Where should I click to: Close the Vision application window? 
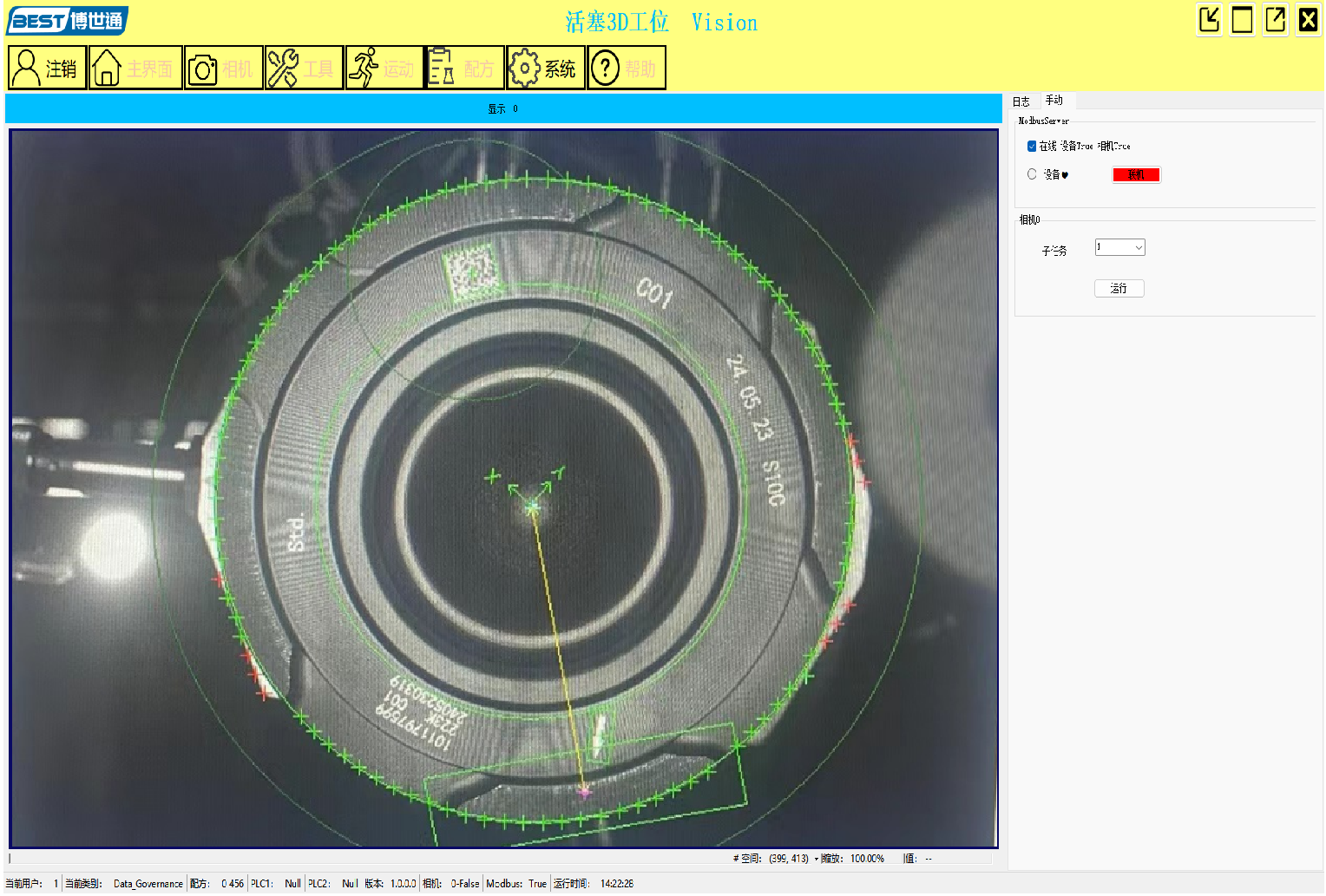pyautogui.click(x=1309, y=19)
